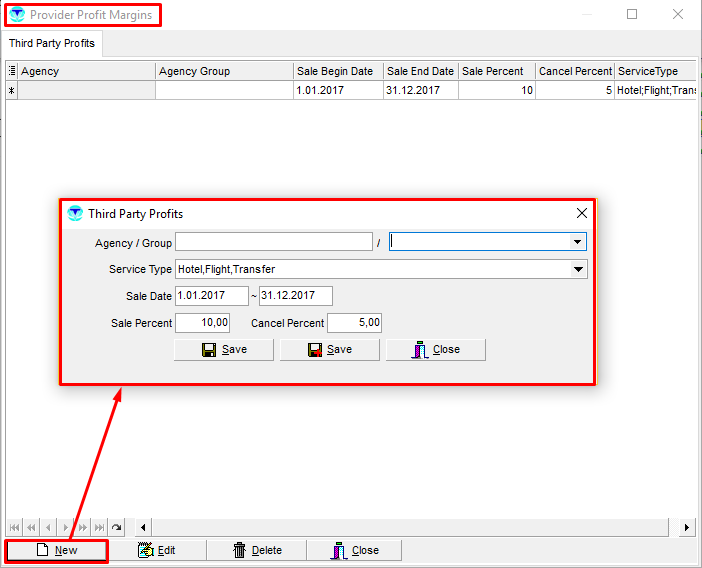The image size is (702, 568).
Task: Dismiss the Third Party Profits dialog with the X
Action: point(582,213)
